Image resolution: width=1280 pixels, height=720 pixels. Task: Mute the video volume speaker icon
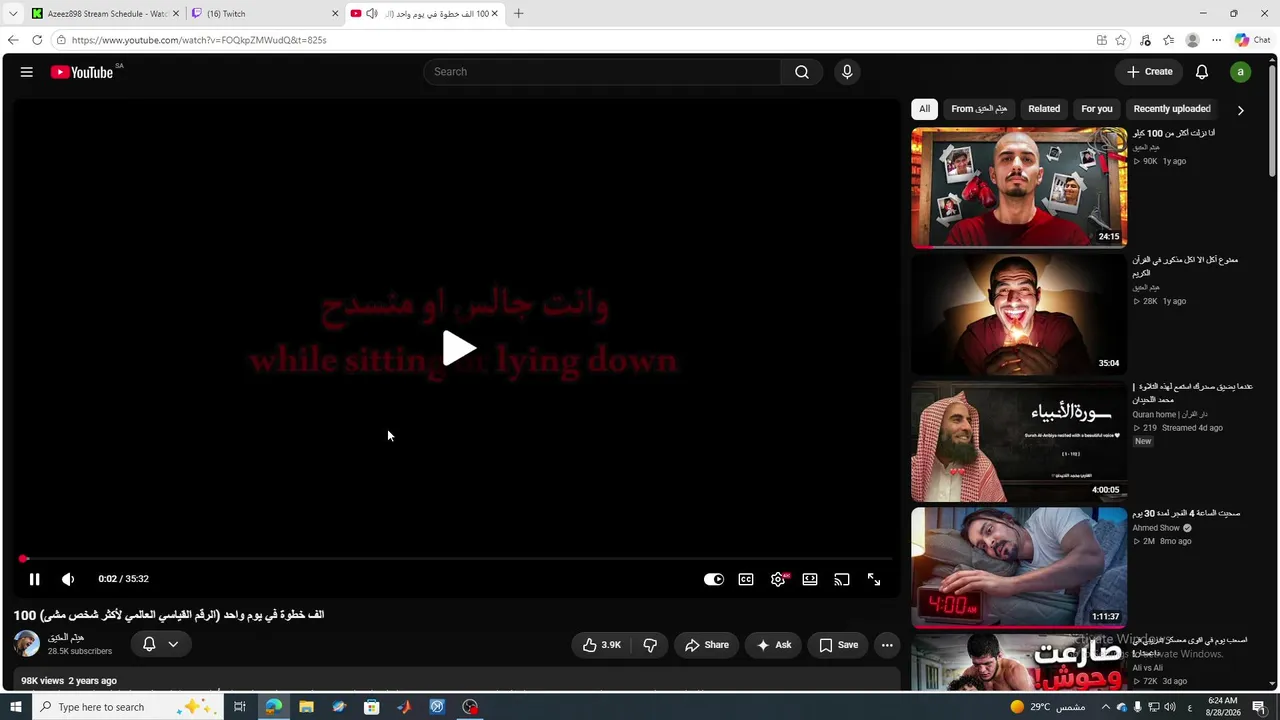(68, 579)
